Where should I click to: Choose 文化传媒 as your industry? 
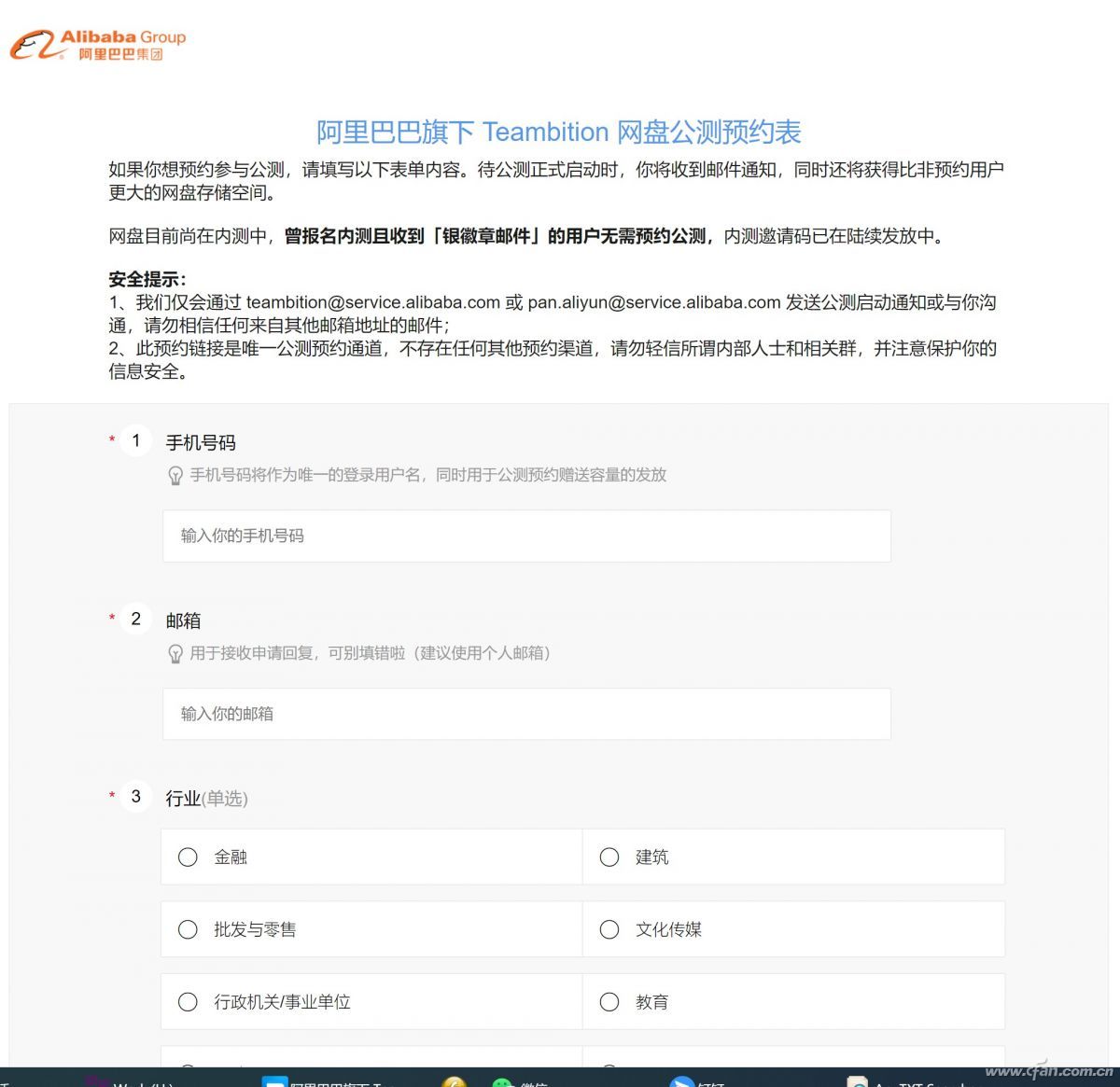(609, 929)
